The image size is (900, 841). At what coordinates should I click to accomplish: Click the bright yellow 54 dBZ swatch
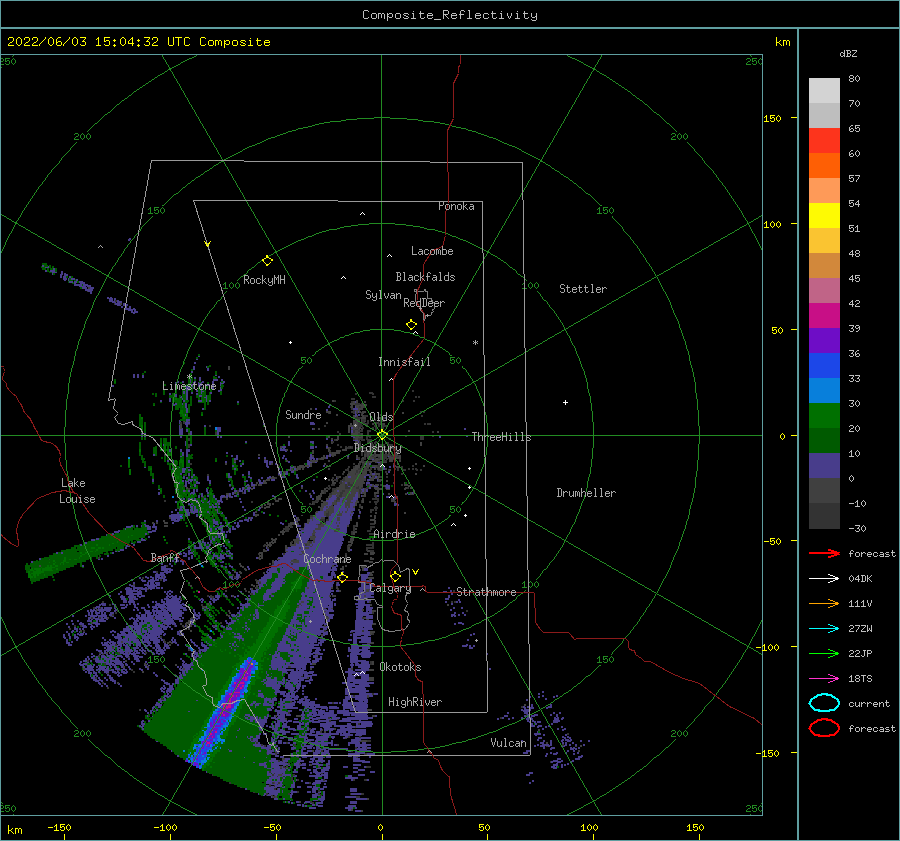pyautogui.click(x=824, y=215)
